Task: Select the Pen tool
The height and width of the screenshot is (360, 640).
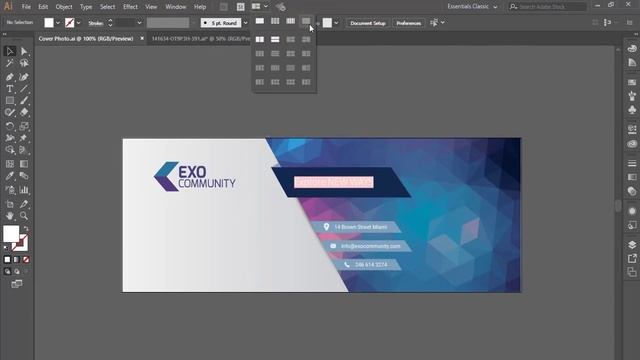Action: coord(10,77)
